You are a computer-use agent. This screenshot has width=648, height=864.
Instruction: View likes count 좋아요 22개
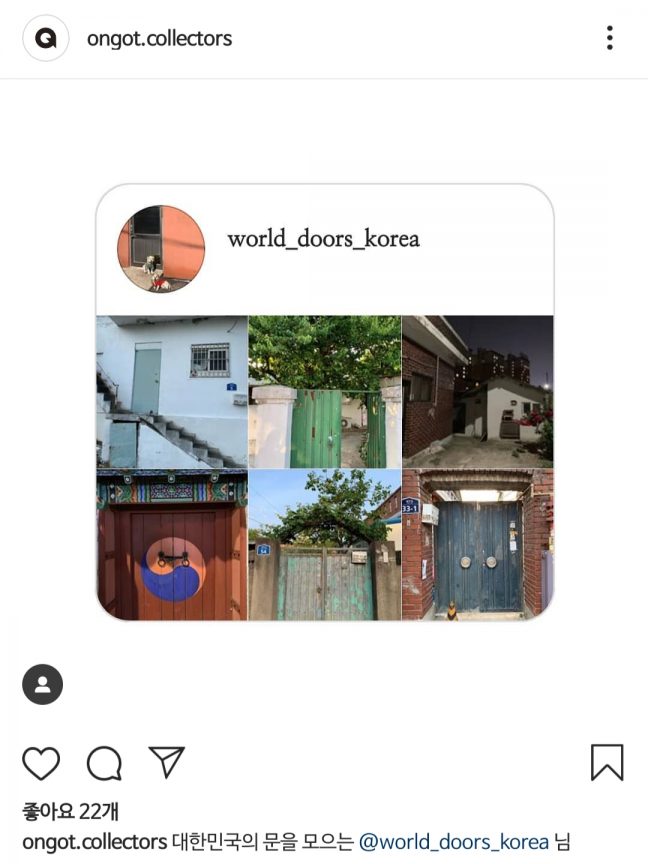[x=70, y=812]
